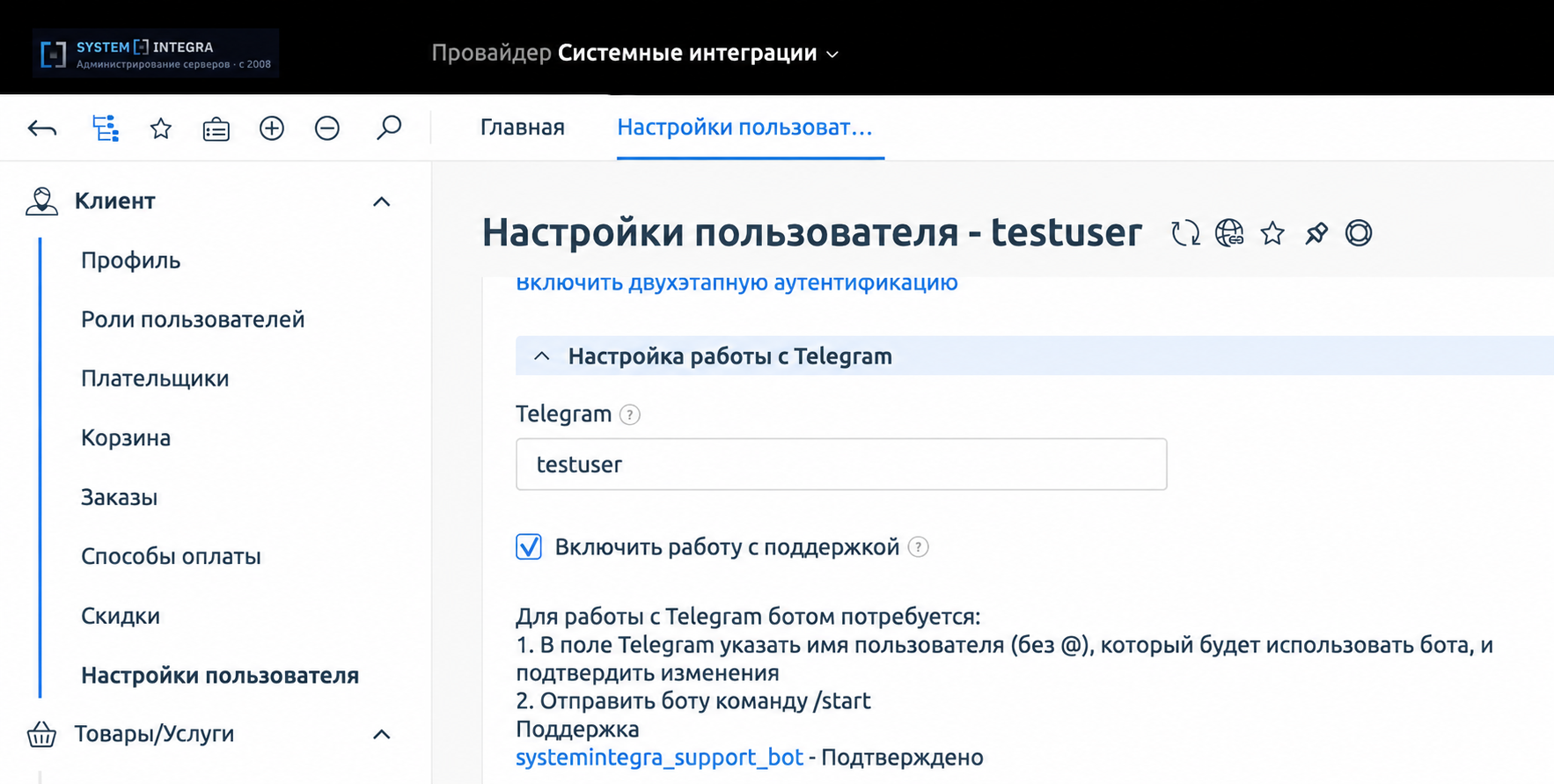
Task: Open the briefcase toolbar icon
Action: tap(216, 129)
